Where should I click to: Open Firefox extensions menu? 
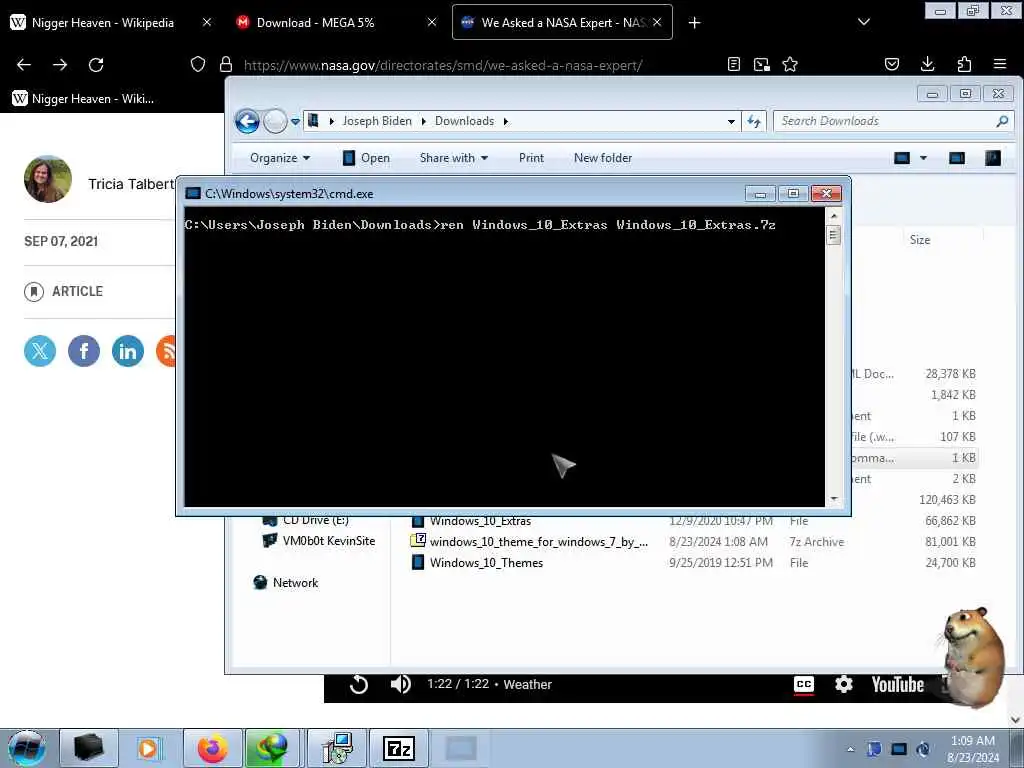coord(964,64)
